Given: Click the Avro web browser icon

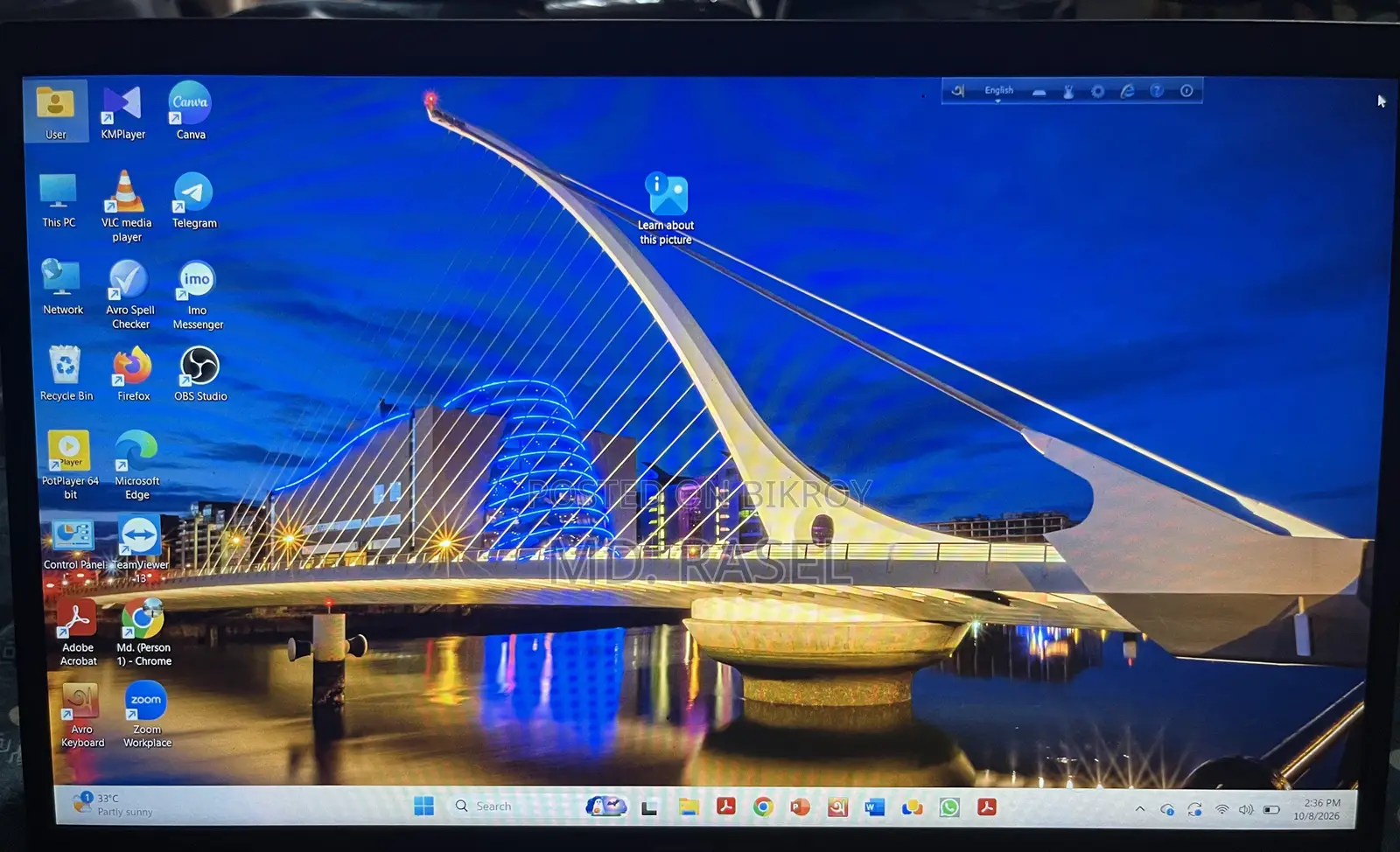Looking at the screenshot, I should pyautogui.click(x=1128, y=91).
